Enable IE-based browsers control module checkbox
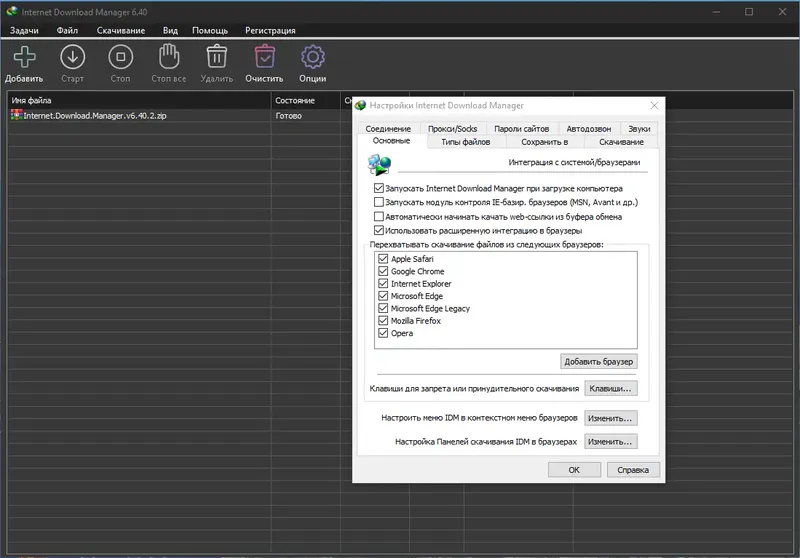The height and width of the screenshot is (558, 800). coord(379,202)
